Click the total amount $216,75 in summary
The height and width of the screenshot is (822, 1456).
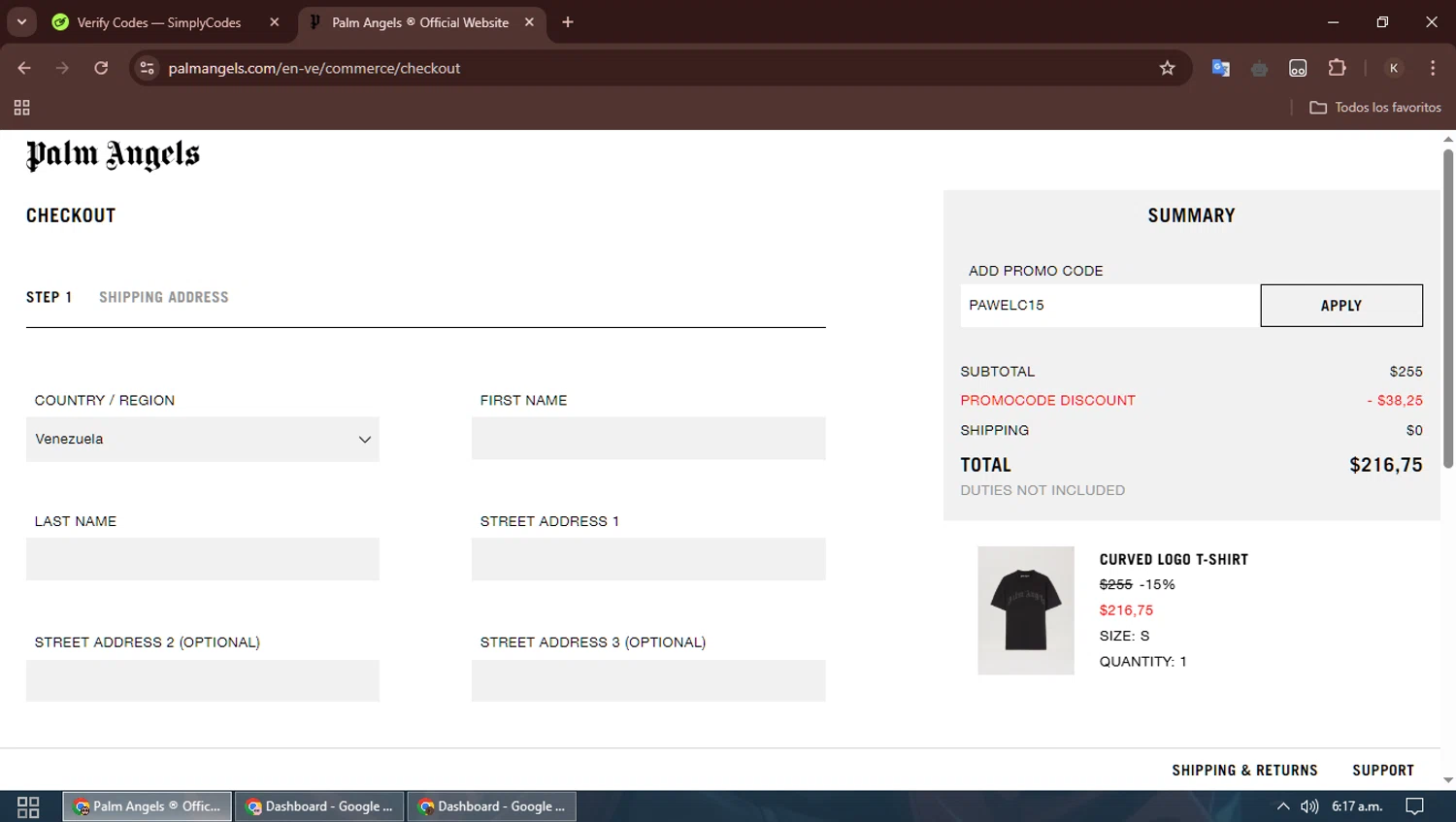click(x=1386, y=465)
